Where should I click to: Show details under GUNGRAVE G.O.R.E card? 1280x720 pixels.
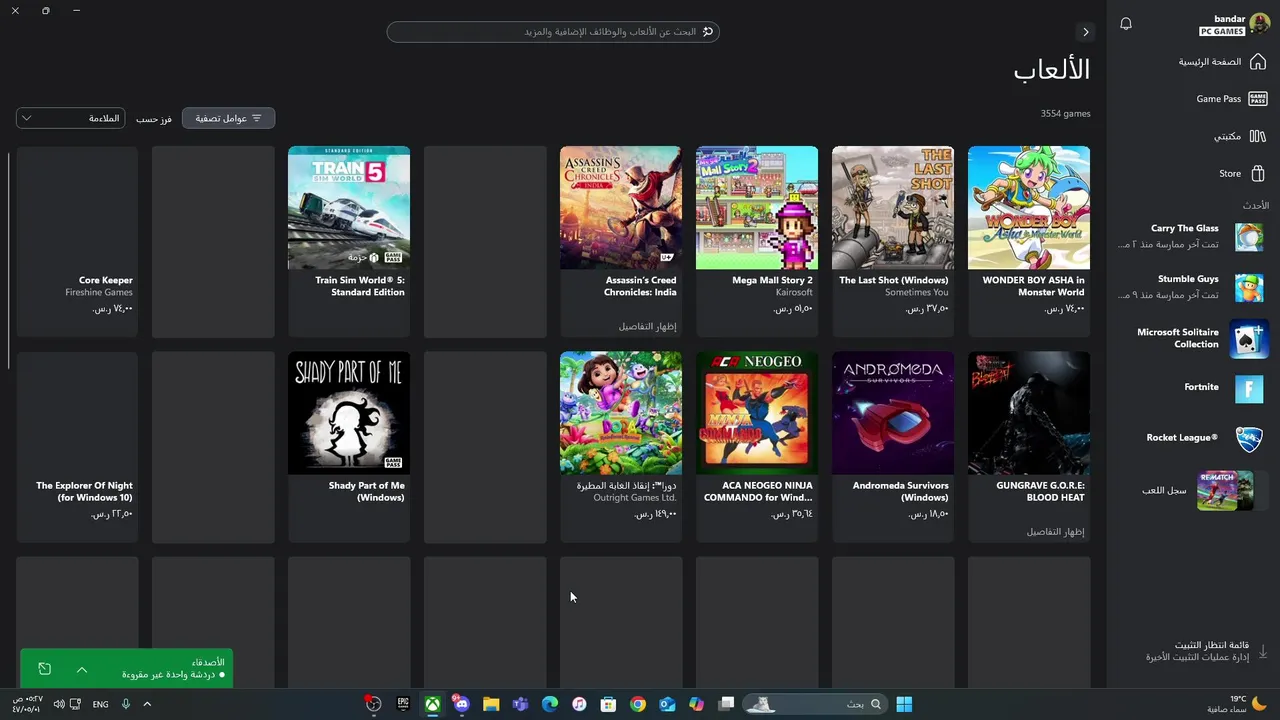tap(1055, 532)
